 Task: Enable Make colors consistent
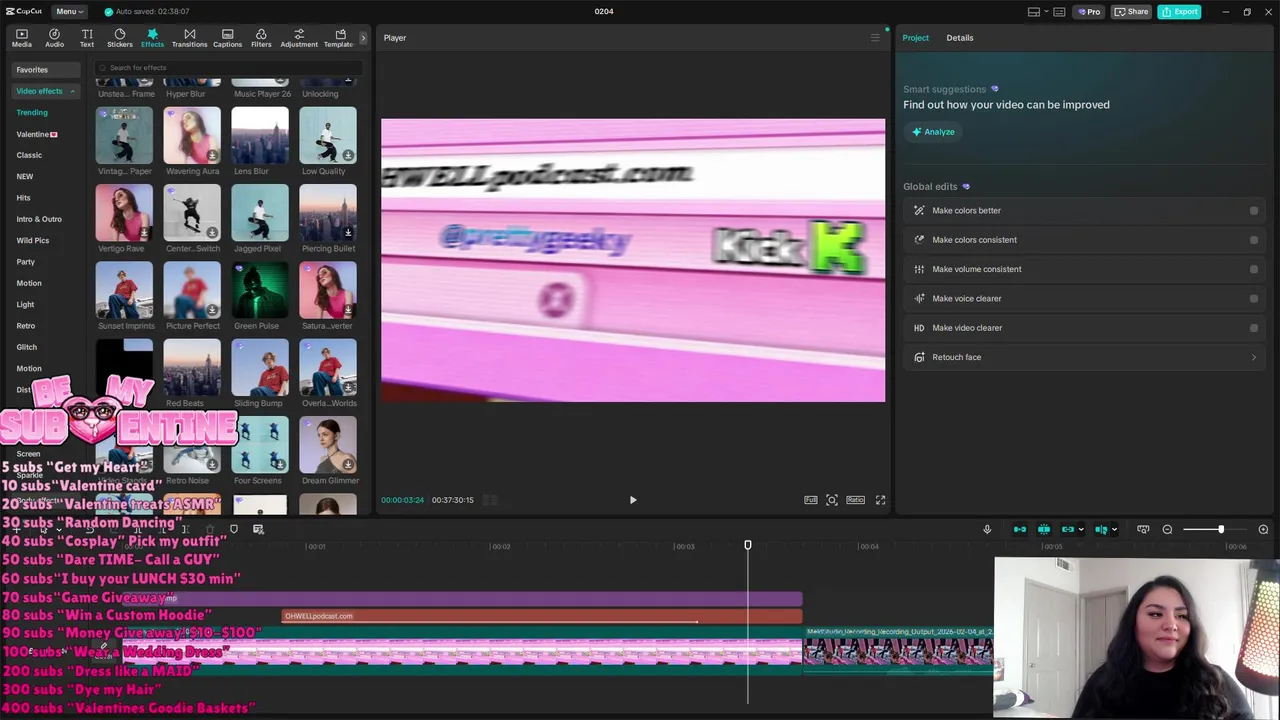click(1254, 240)
